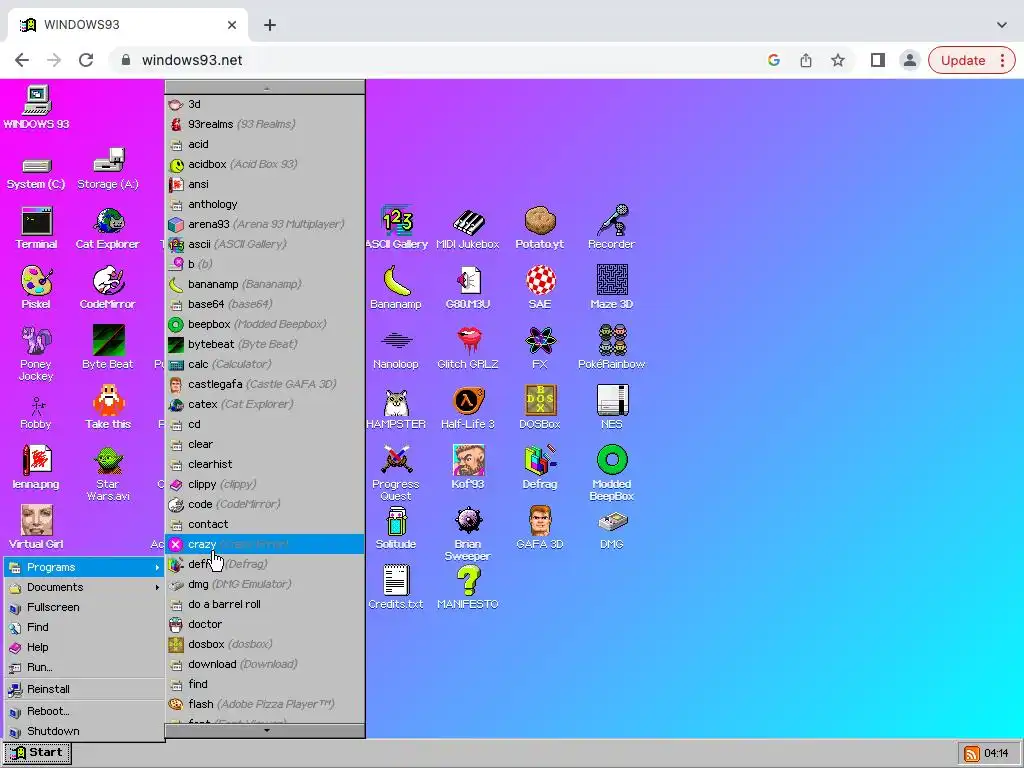The height and width of the screenshot is (768, 1024).
Task: Click the Start button
Action: point(37,753)
